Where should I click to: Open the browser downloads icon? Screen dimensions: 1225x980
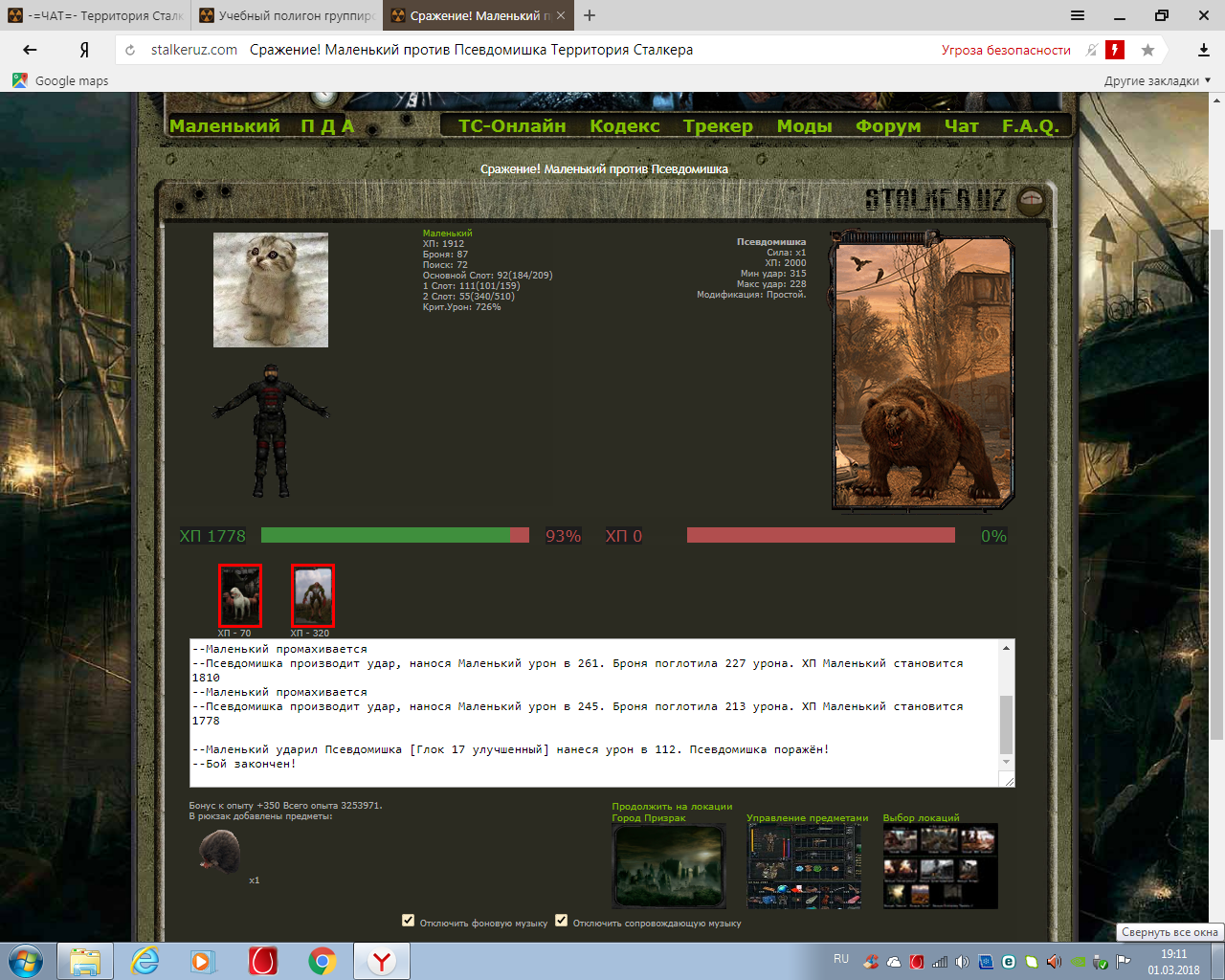pos(1203,50)
